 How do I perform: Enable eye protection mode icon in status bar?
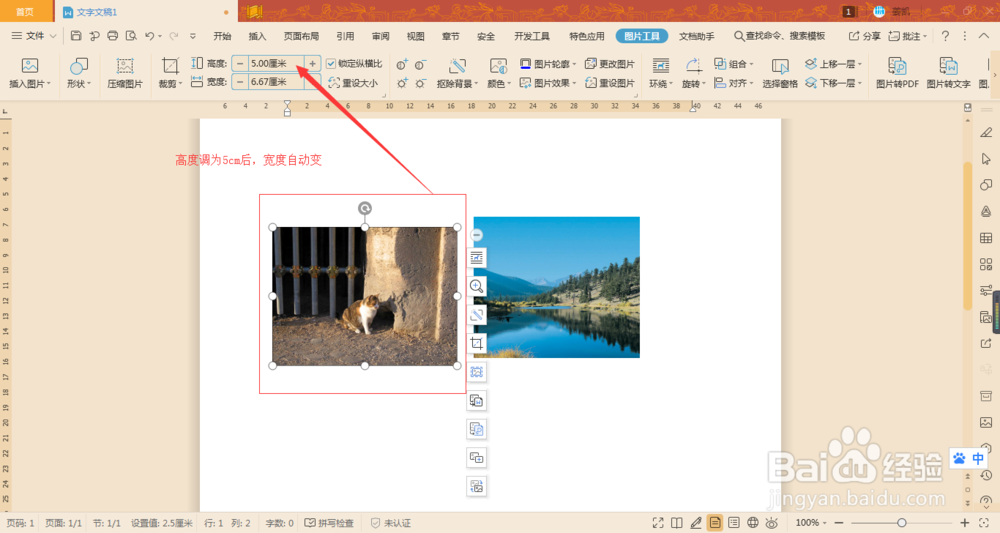point(772,523)
